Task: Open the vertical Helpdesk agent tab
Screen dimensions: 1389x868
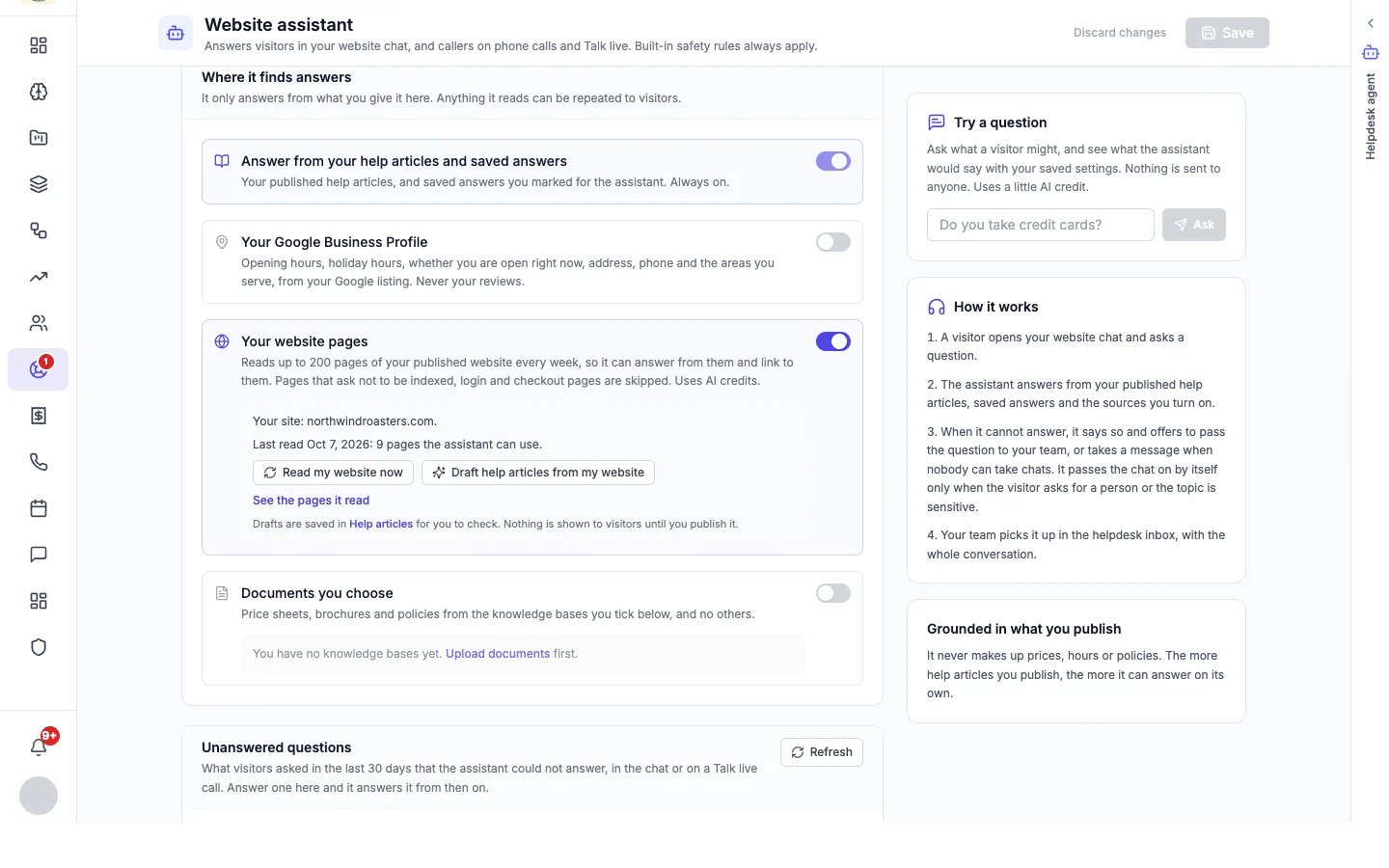Action: pyautogui.click(x=1371, y=117)
